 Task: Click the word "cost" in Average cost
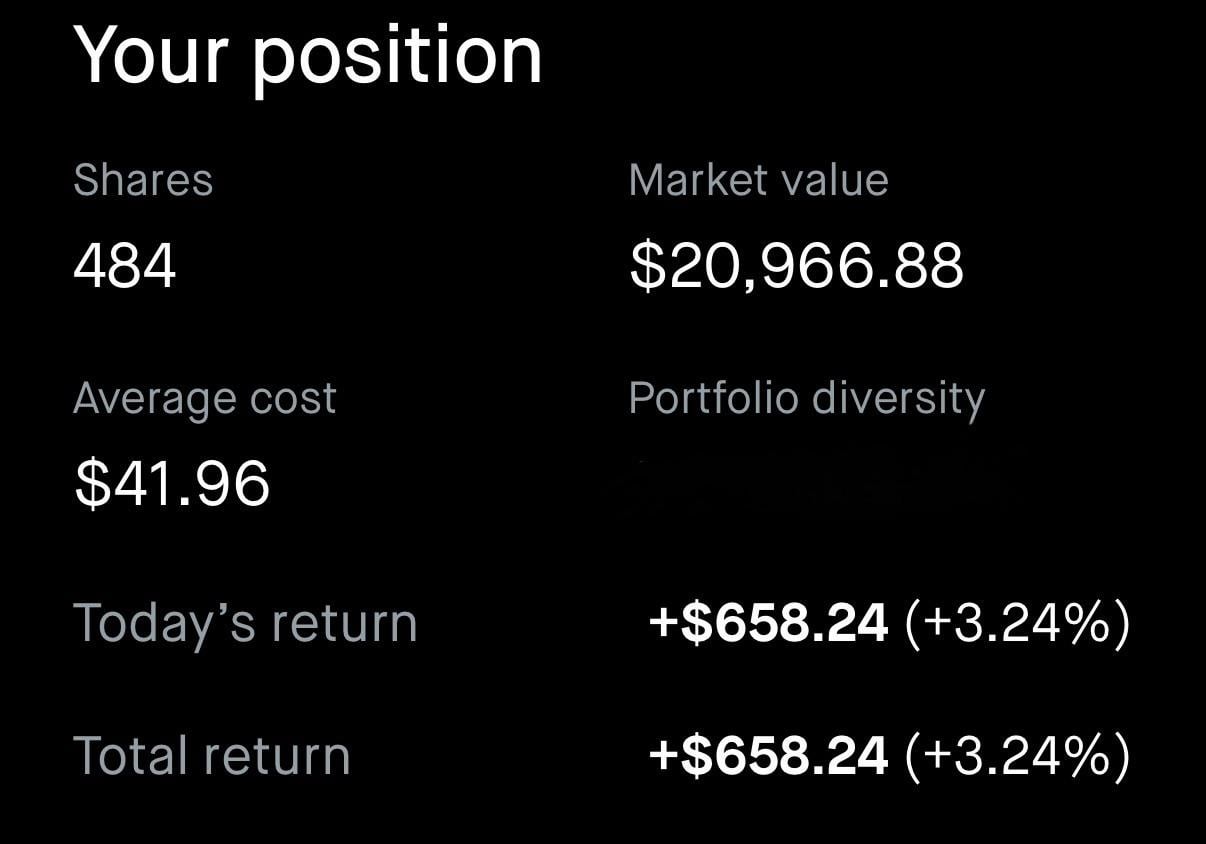tap(293, 400)
